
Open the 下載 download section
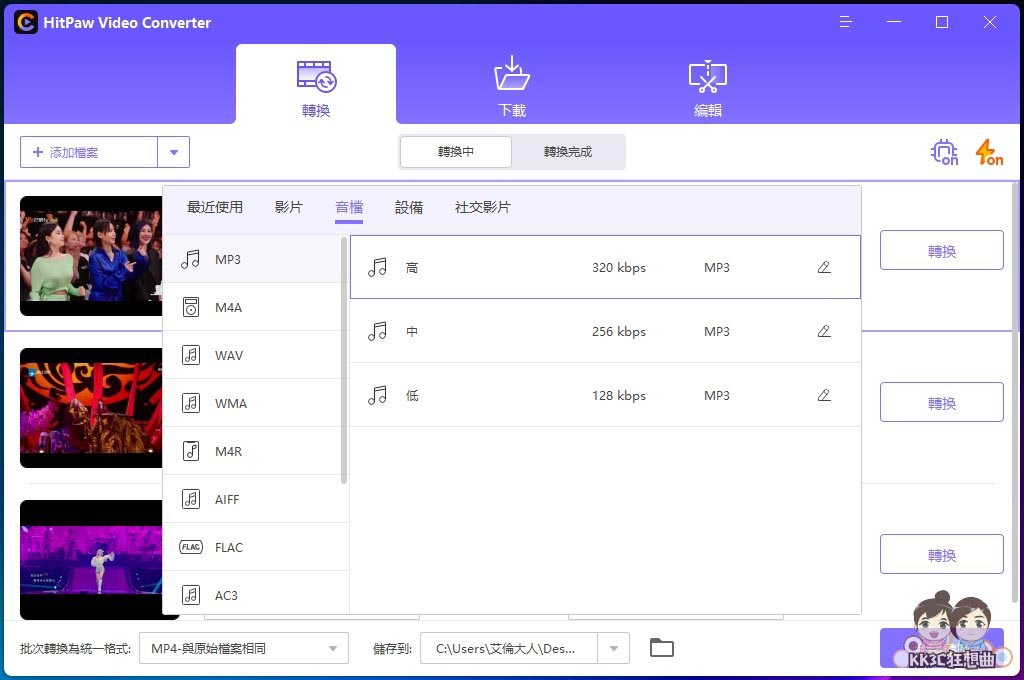click(512, 85)
